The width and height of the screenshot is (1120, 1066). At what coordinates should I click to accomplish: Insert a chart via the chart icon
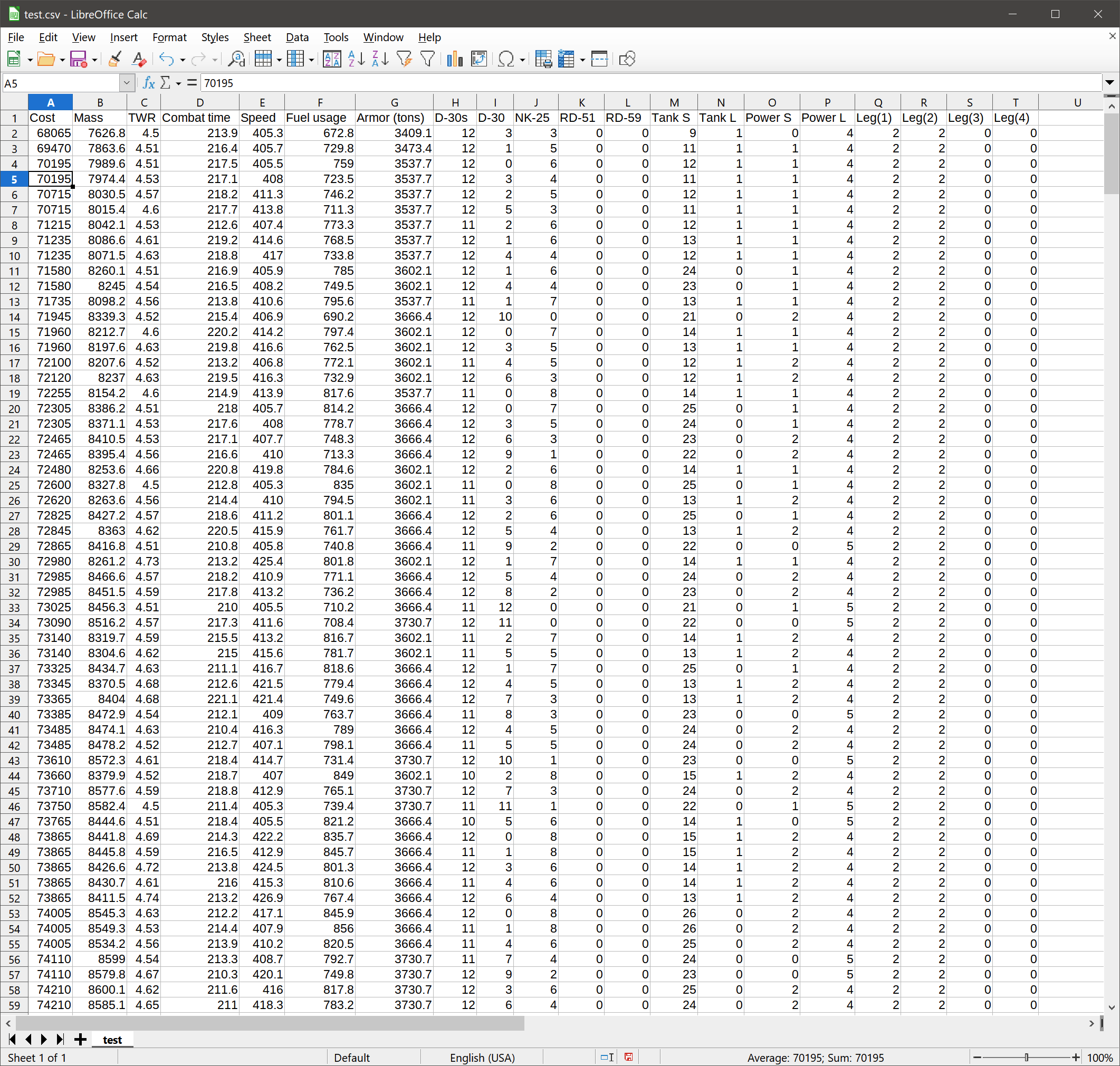tap(455, 59)
